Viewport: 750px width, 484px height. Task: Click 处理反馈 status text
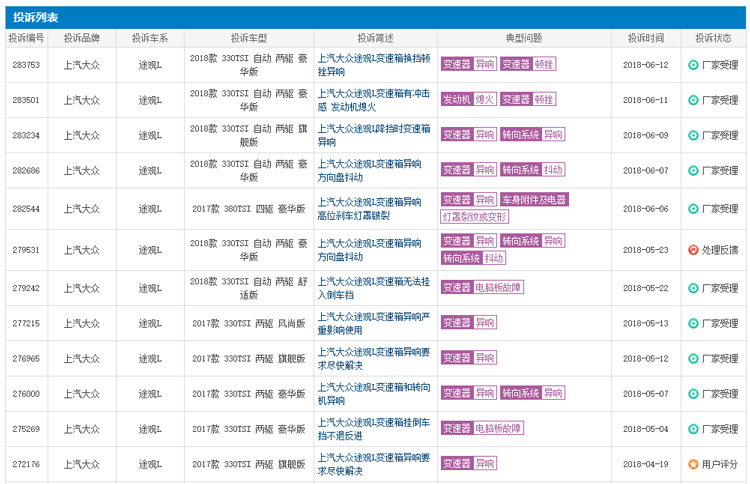(720, 250)
